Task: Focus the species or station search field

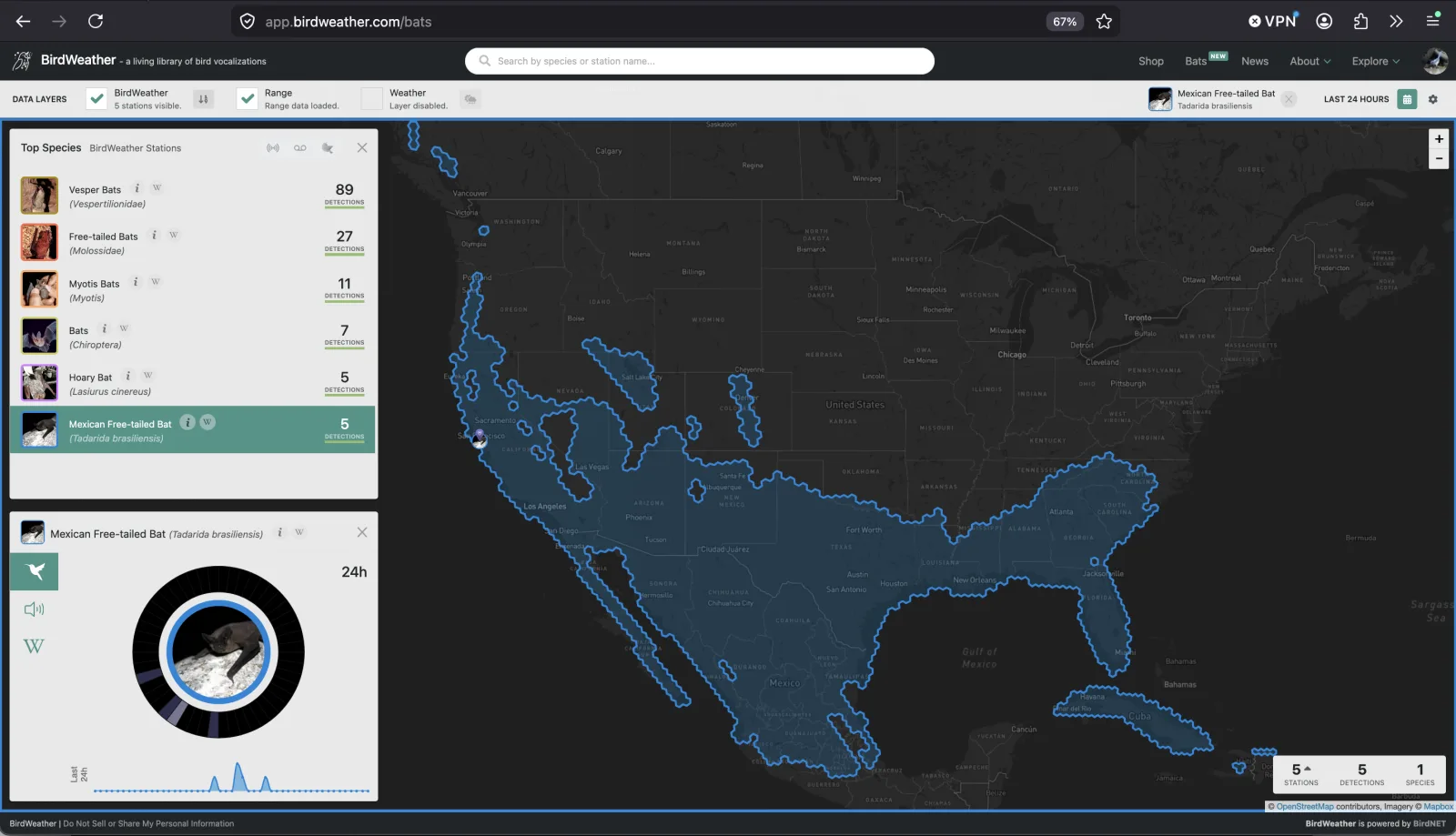Action: coord(699,61)
